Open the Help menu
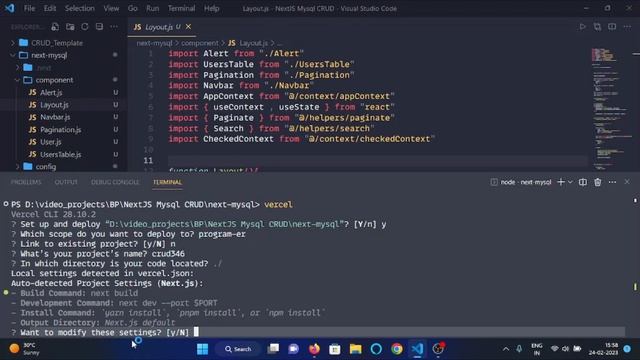640x360 pixels. click(211, 8)
